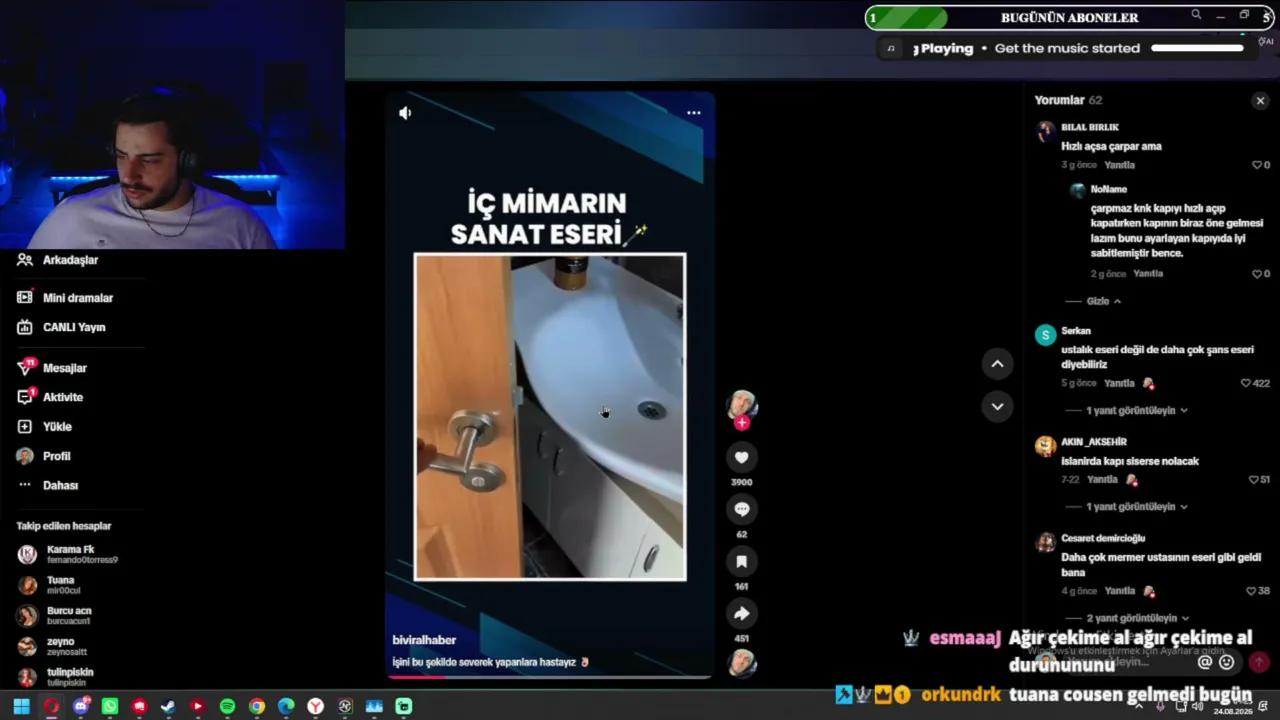Click the music note icon in the player bar
Viewport: 1280px width, 720px height.
(x=891, y=48)
